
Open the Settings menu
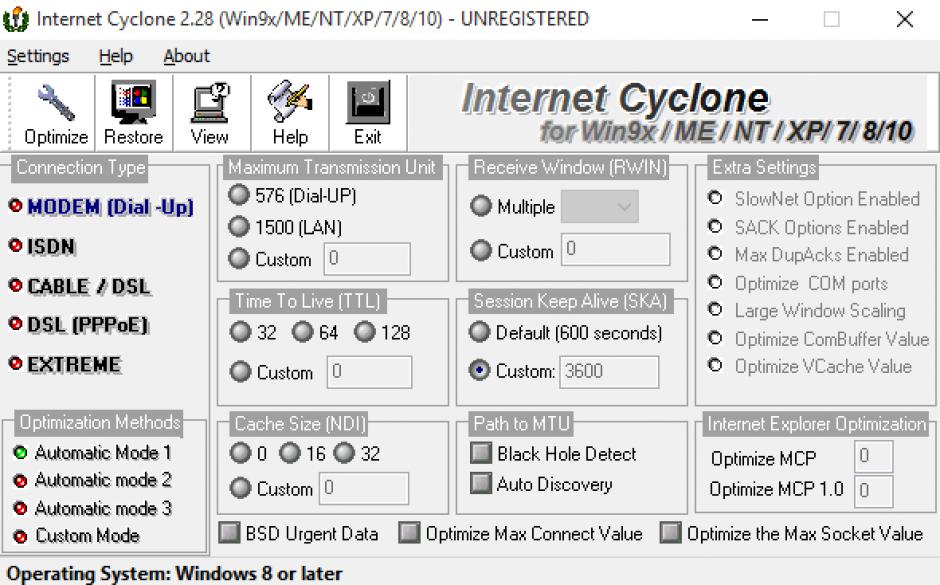point(38,56)
